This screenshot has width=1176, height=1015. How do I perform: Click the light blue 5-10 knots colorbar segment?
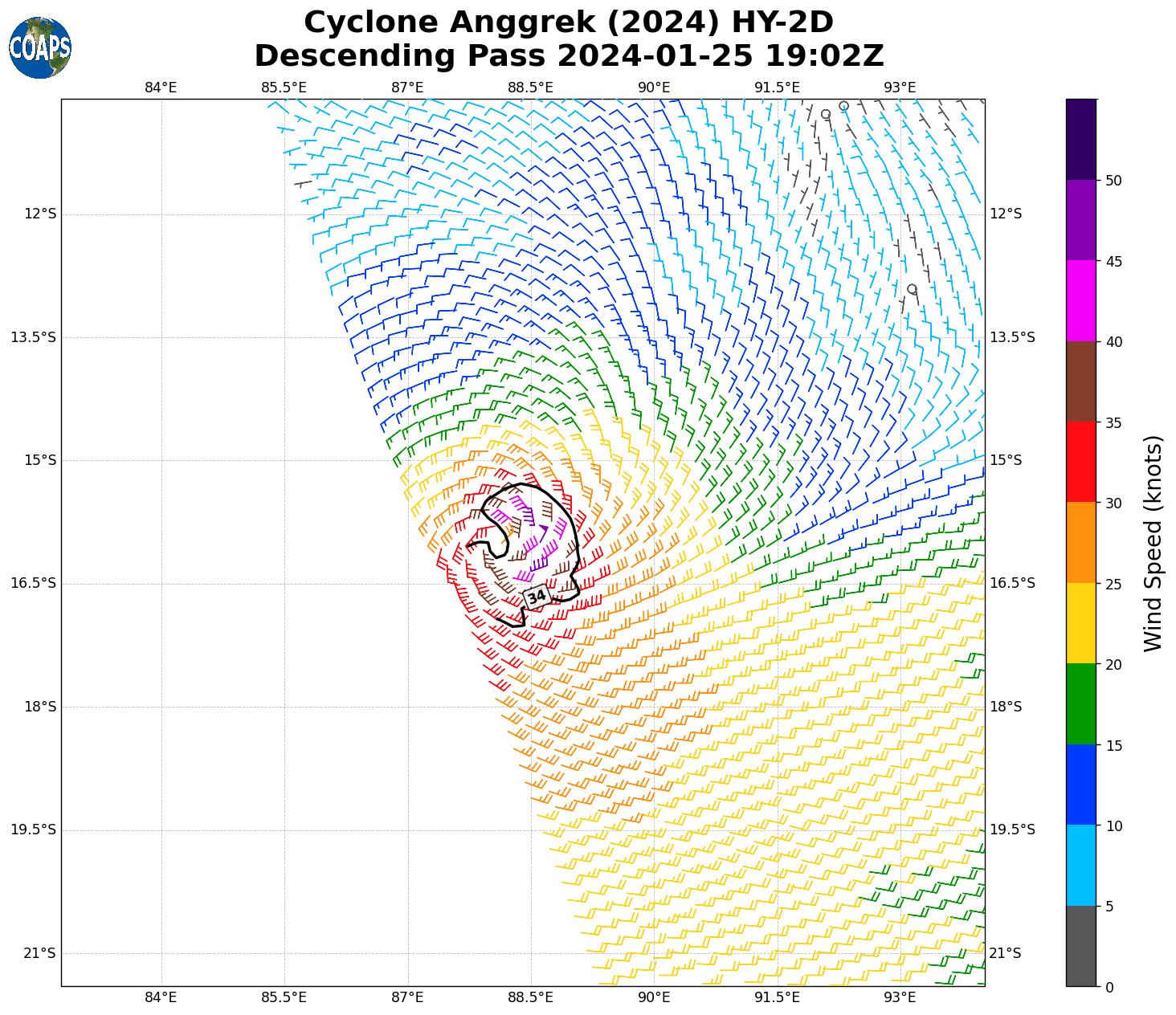[x=1080, y=866]
